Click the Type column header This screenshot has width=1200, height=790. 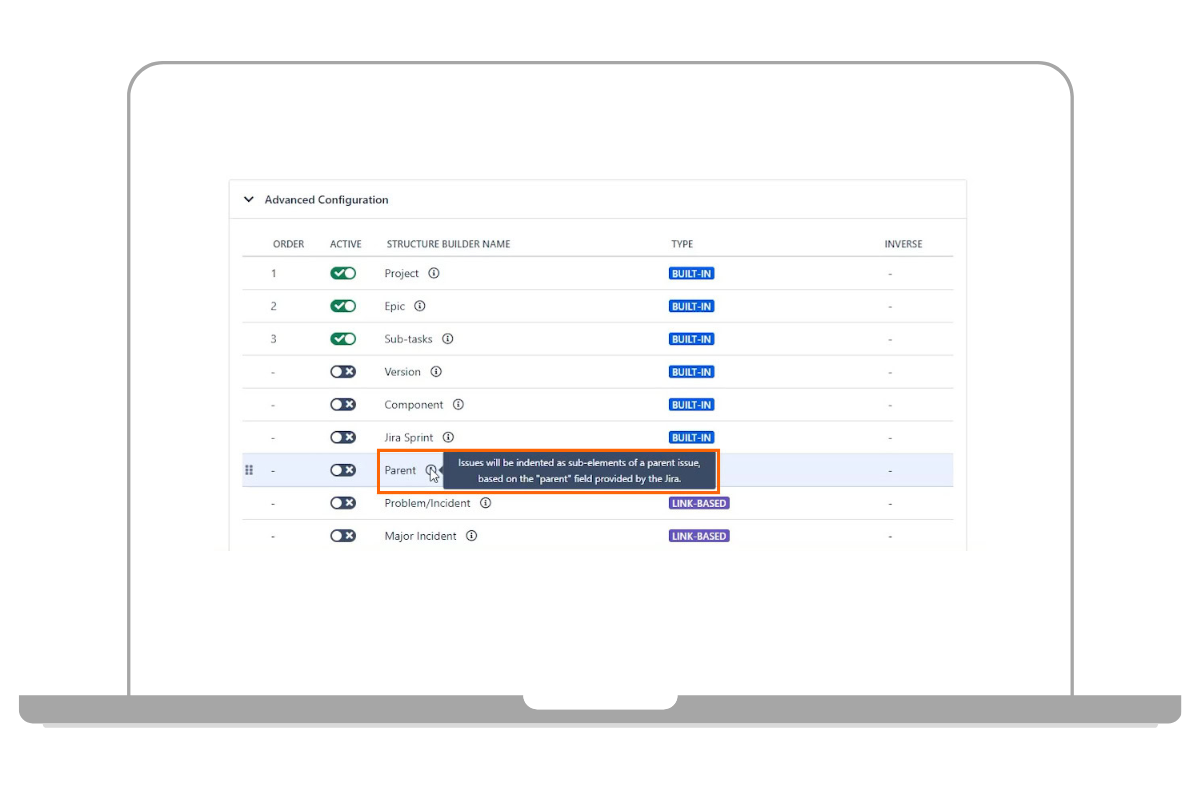click(x=681, y=244)
